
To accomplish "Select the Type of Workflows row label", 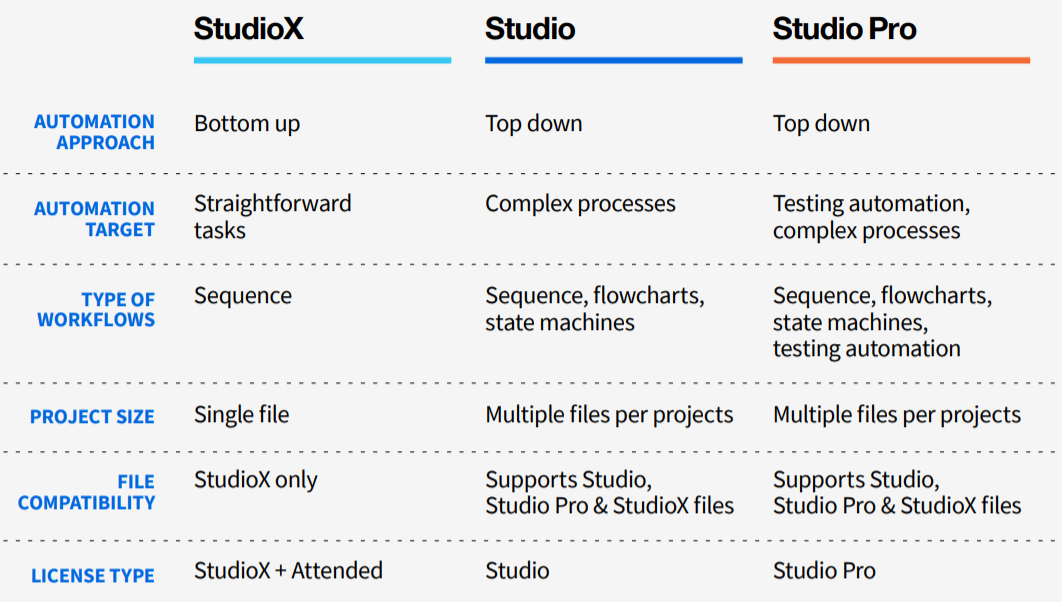I will (97, 310).
